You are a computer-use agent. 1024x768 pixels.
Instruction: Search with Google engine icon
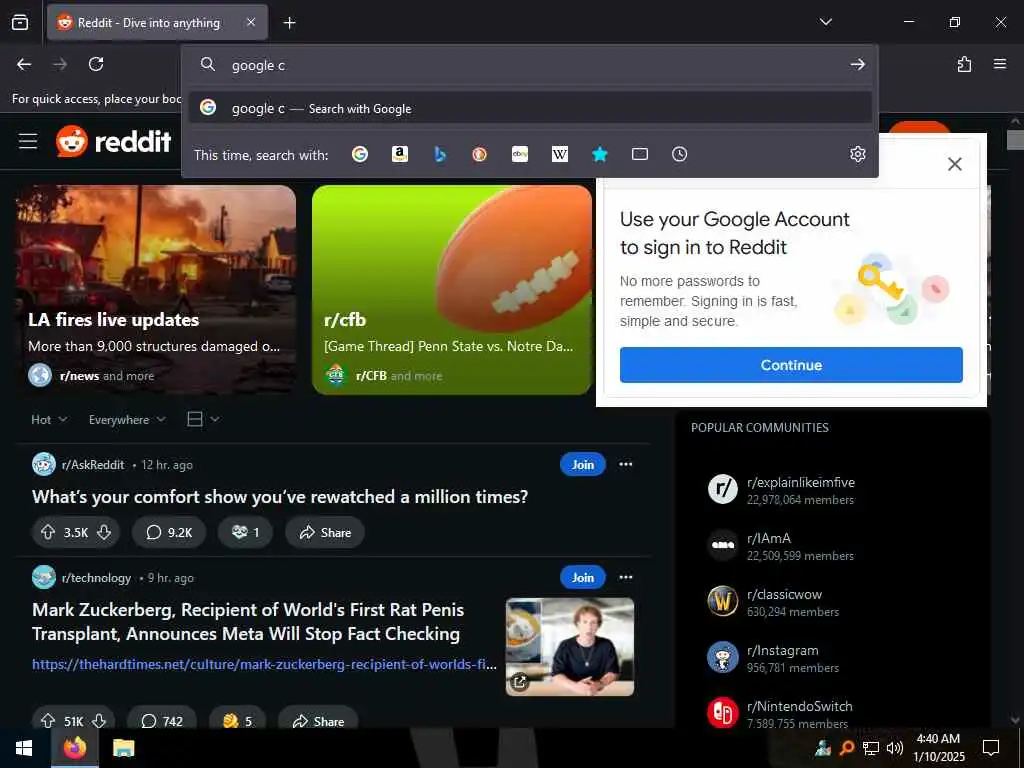[x=359, y=154]
